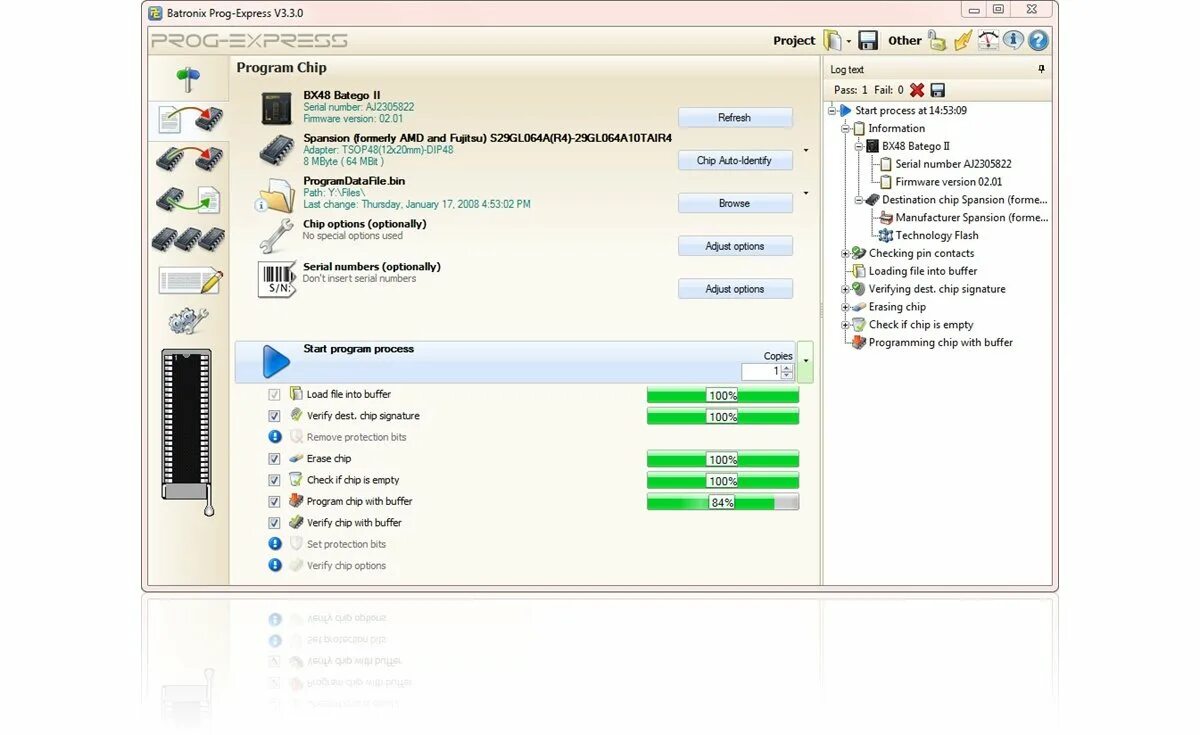Open the gears settings sidebar icon
Viewport: 1200px width, 735px height.
[188, 321]
